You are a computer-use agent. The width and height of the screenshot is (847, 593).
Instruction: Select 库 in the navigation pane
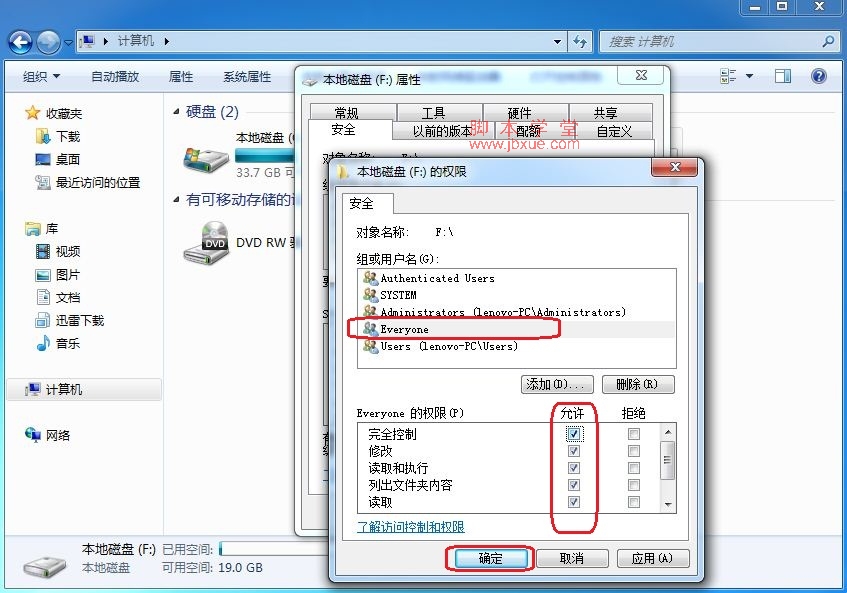point(42,228)
